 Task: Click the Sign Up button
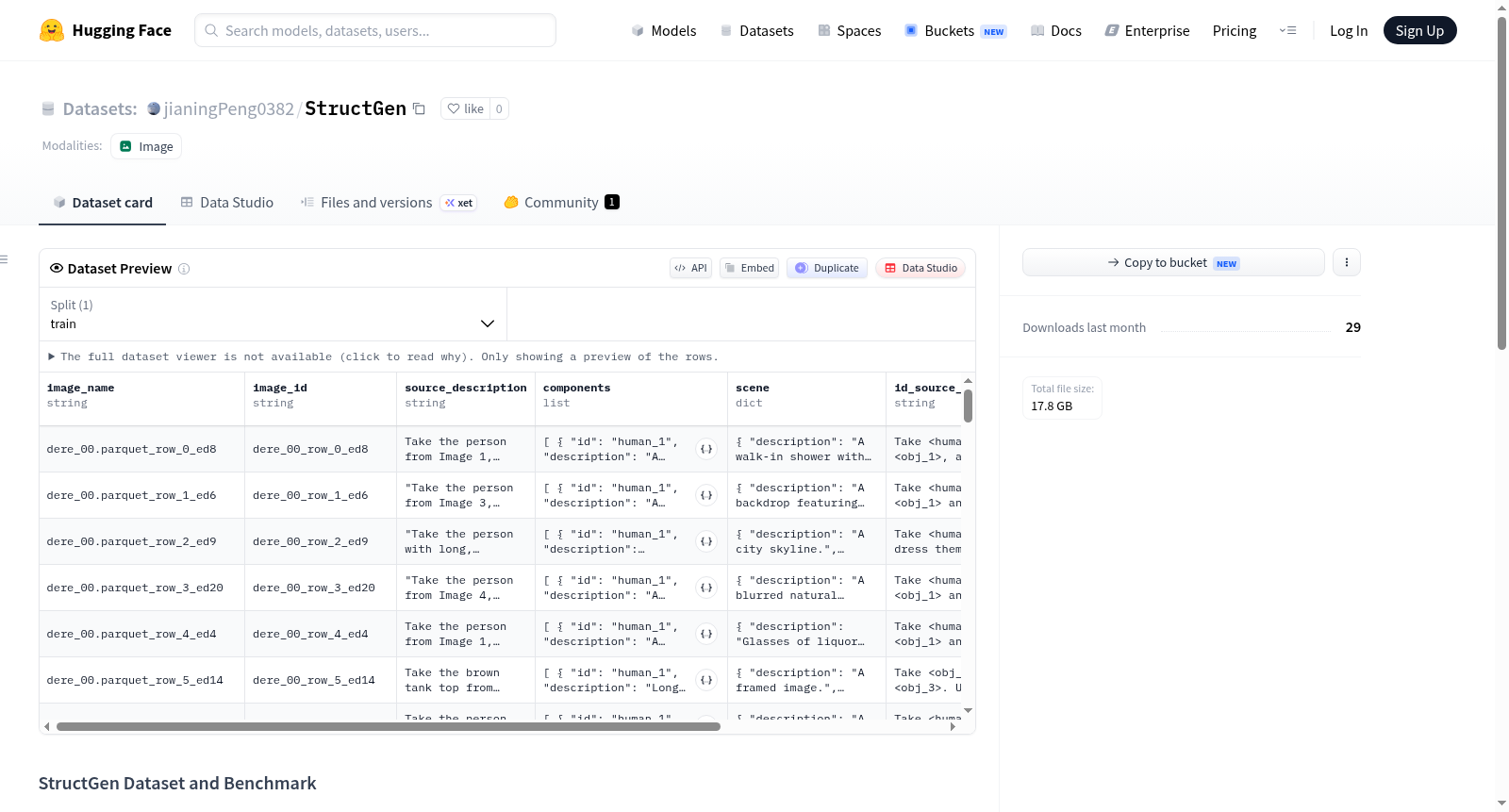[1420, 30]
